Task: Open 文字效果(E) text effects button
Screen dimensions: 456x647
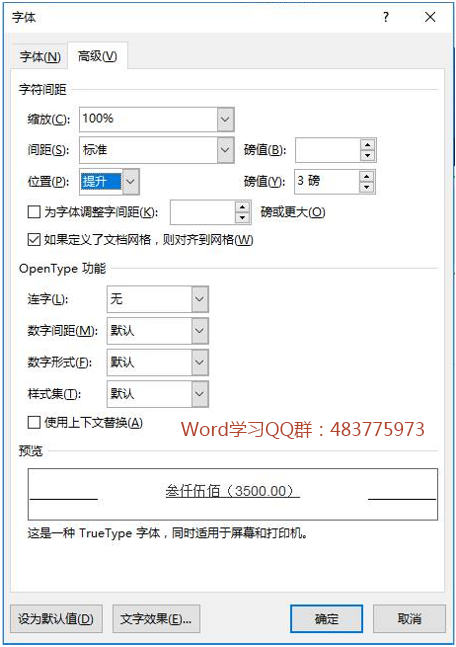Action: 156,619
